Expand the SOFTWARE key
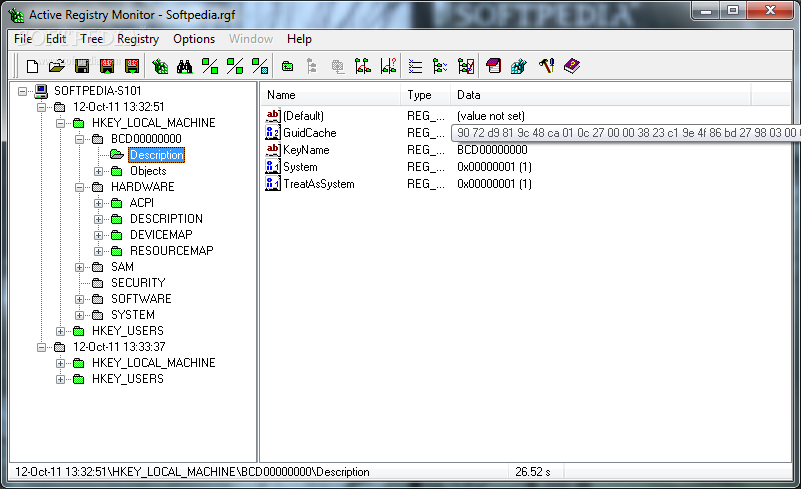This screenshot has width=801, height=489. coord(79,299)
